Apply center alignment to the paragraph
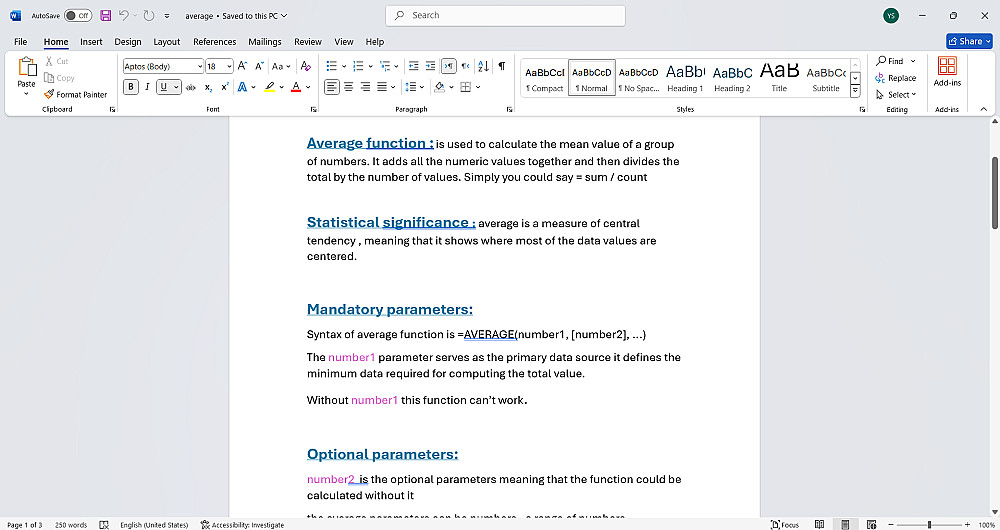 (x=349, y=87)
